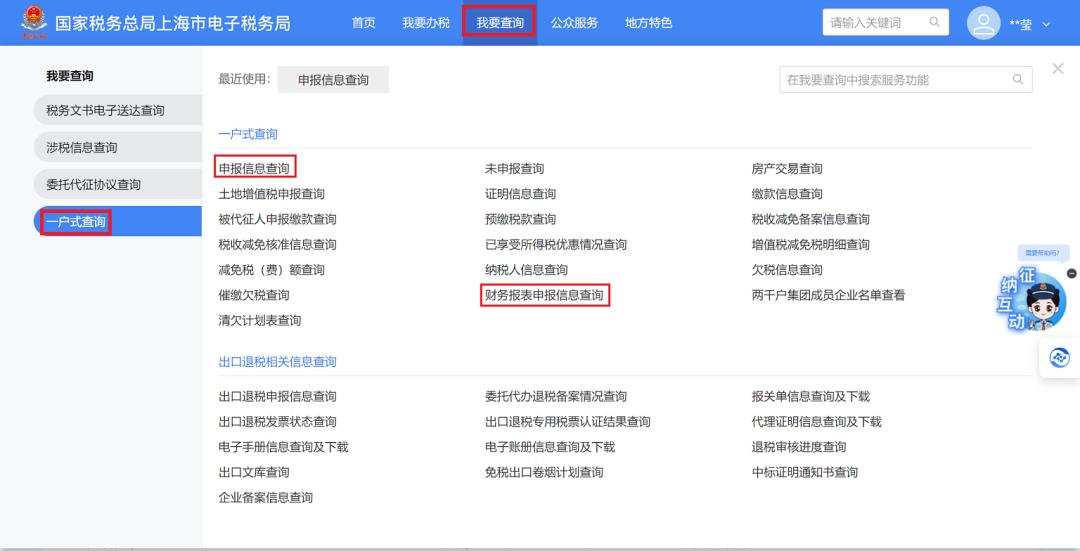Click the magnifier icon in header search
Image resolution: width=1080 pixels, height=551 pixels.
pos(934,22)
